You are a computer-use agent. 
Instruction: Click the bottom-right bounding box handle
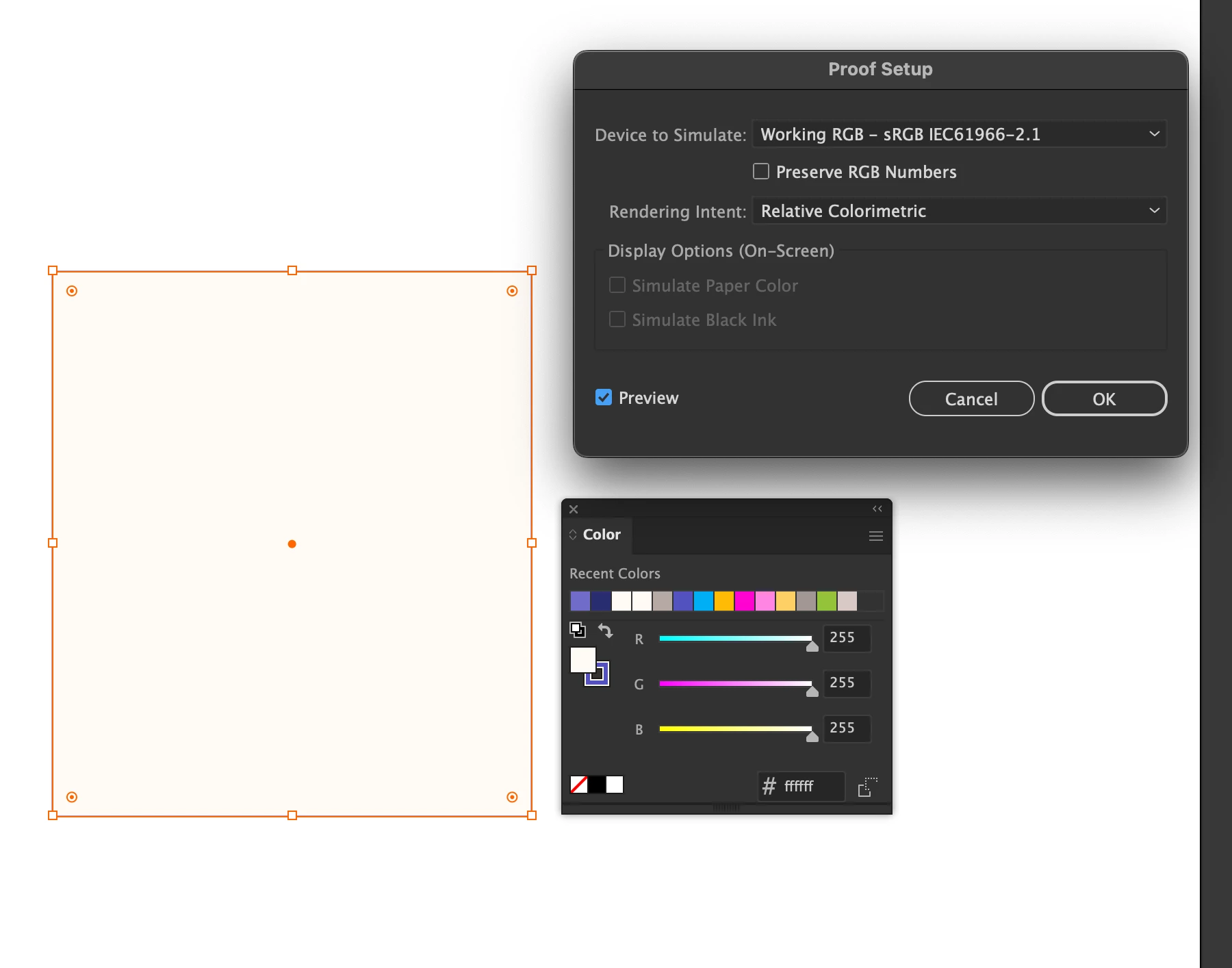pyautogui.click(x=532, y=815)
